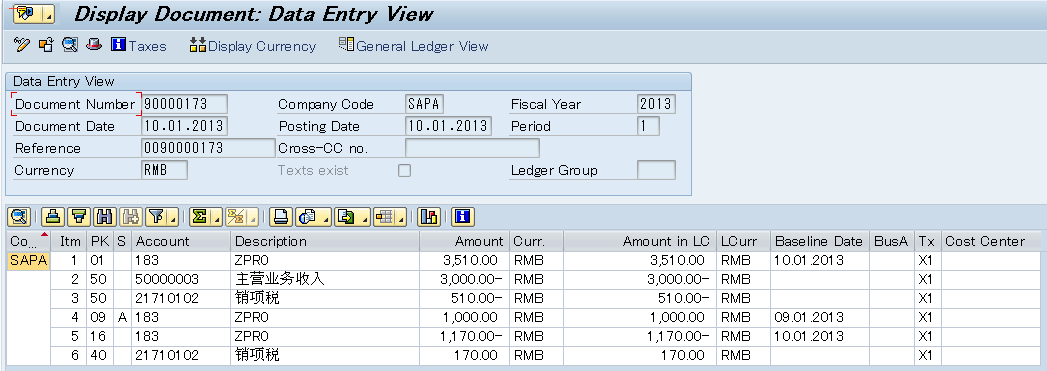Click the Reference field 0090000173
The height and width of the screenshot is (371, 1047).
click(x=208, y=148)
